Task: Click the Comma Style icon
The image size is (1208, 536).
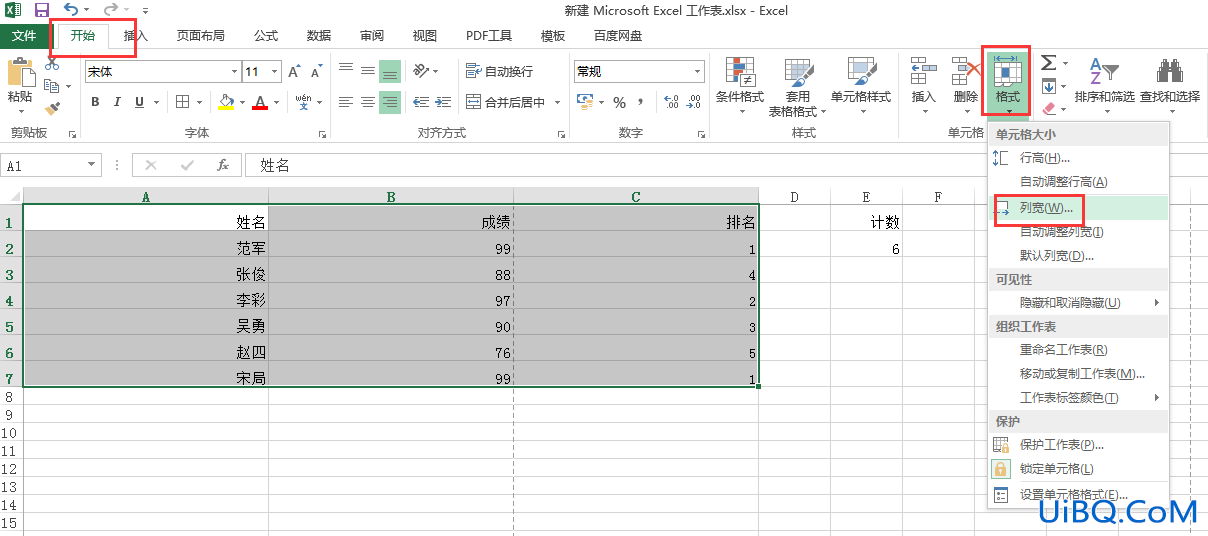Action: (641, 102)
